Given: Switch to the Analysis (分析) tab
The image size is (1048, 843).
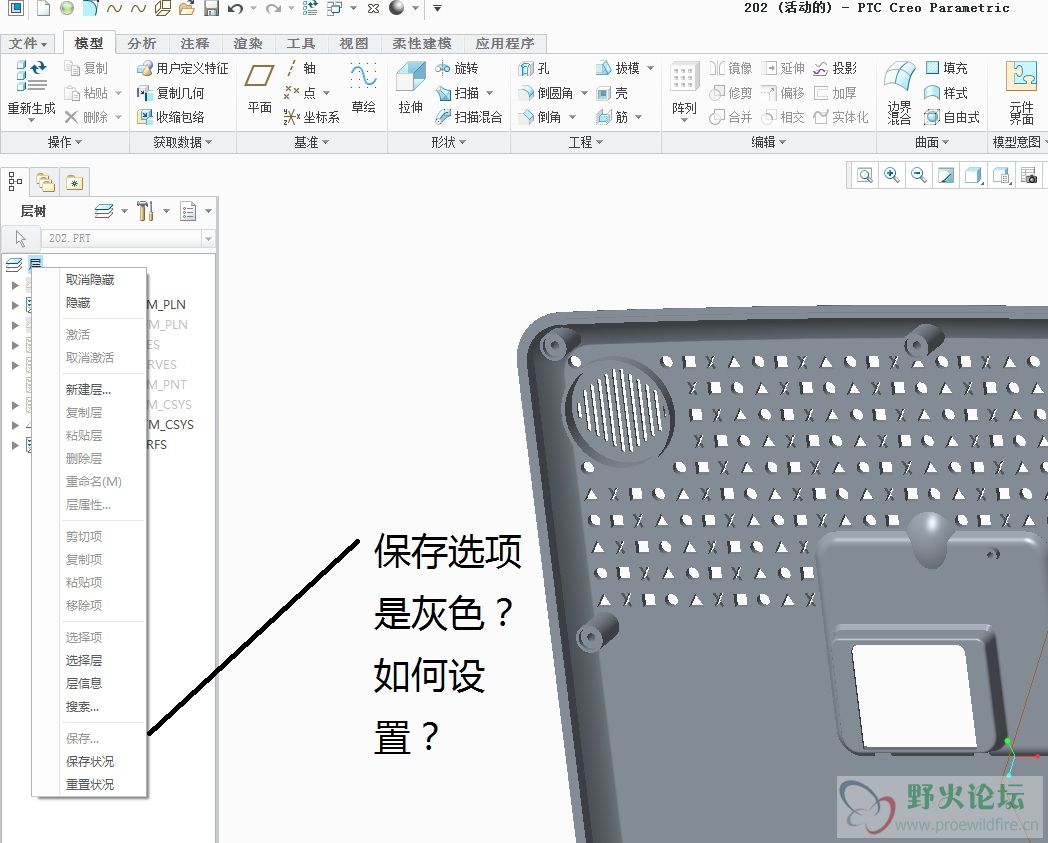Looking at the screenshot, I should coord(142,43).
